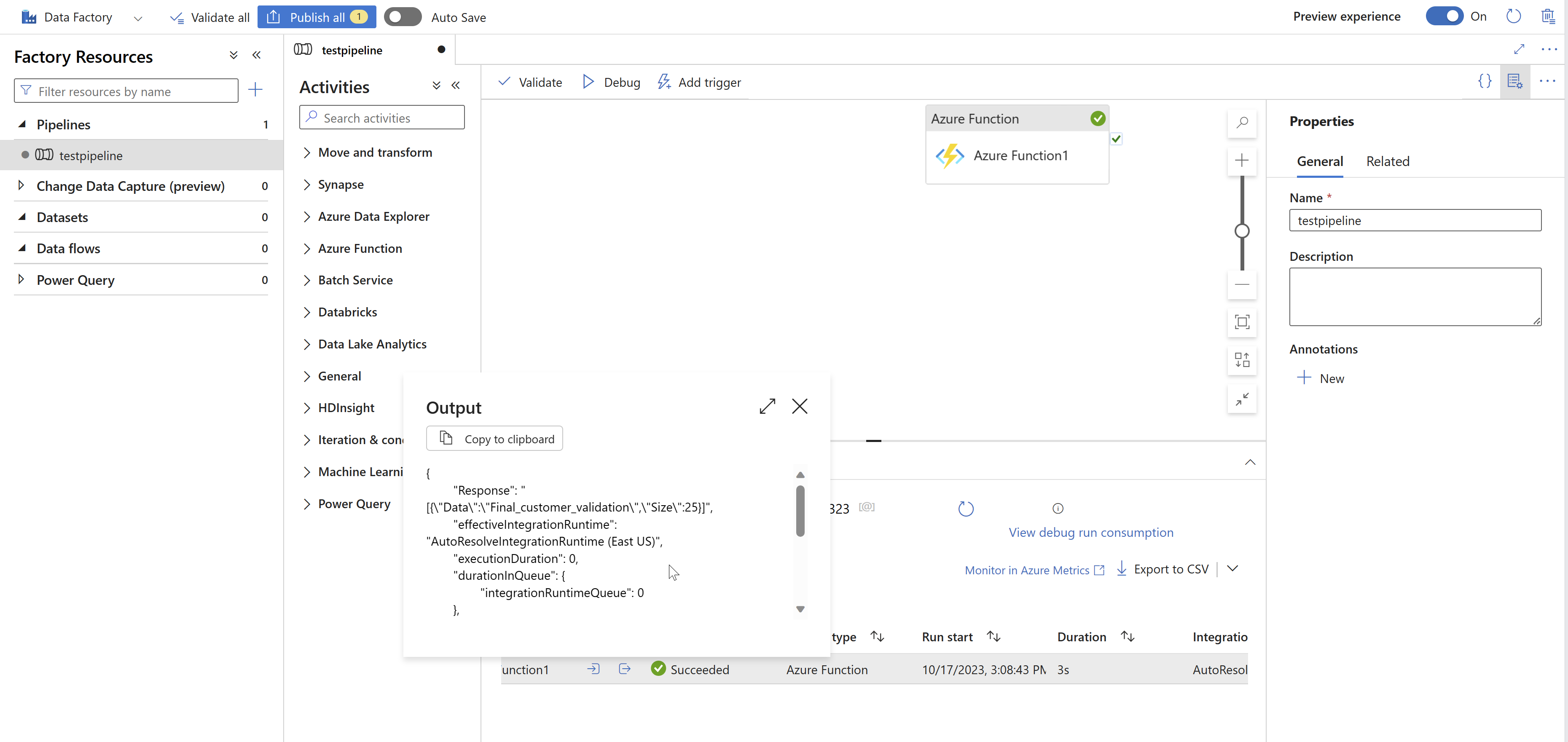1568x742 pixels.
Task: Click the Validate all button
Action: tap(209, 17)
